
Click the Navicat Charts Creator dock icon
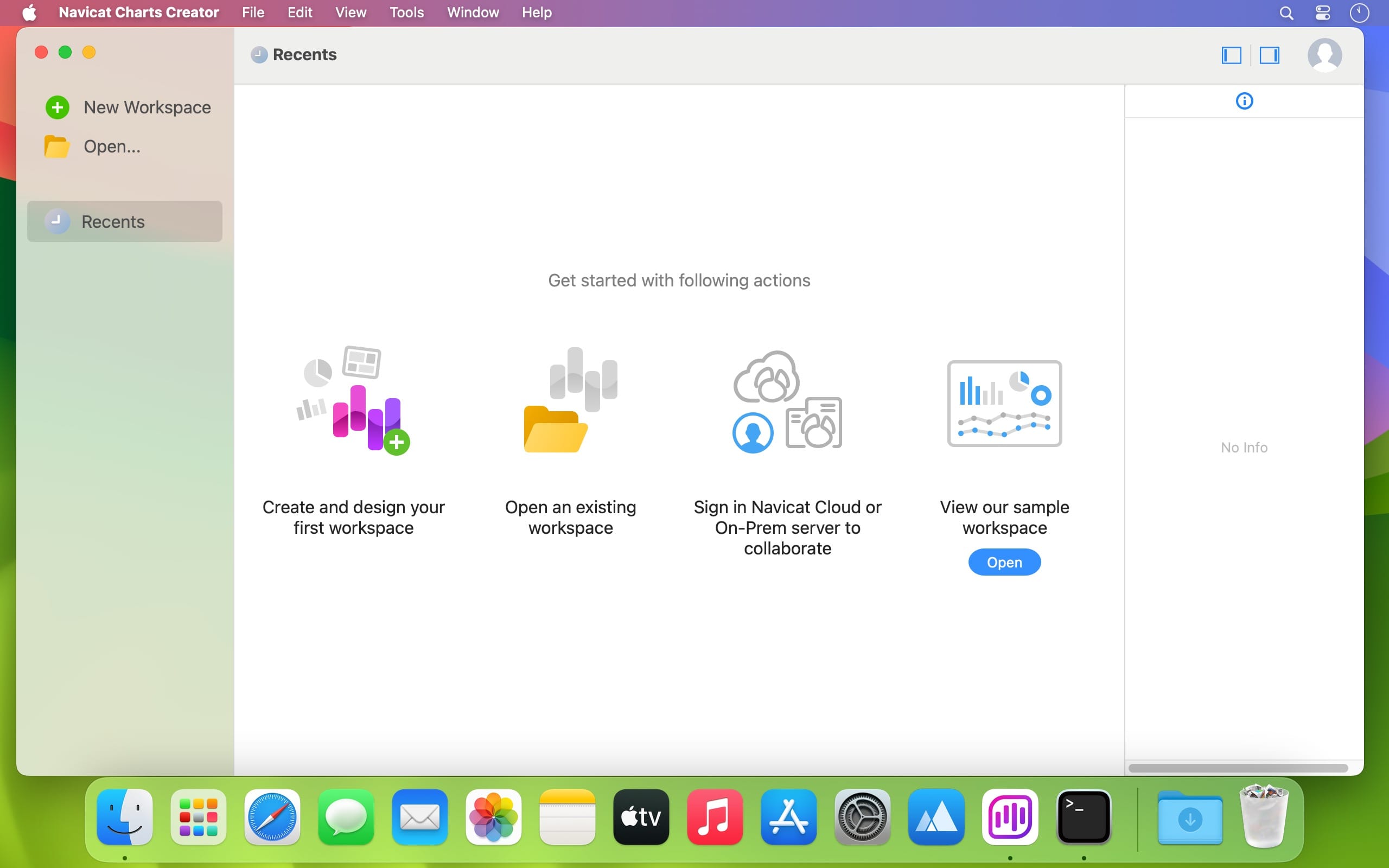pyautogui.click(x=1010, y=816)
